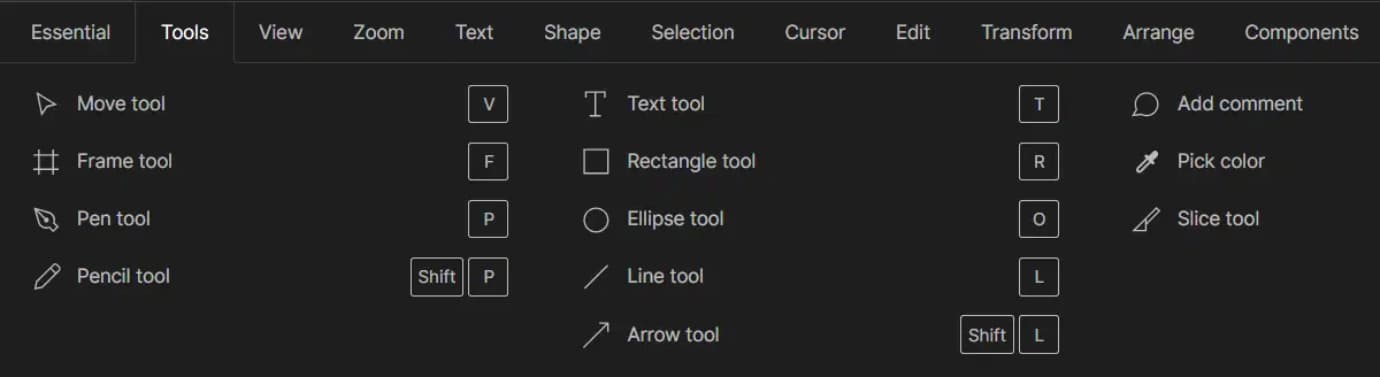This screenshot has width=1380, height=378.
Task: Select the Move tool arrow icon
Action: (x=46, y=104)
